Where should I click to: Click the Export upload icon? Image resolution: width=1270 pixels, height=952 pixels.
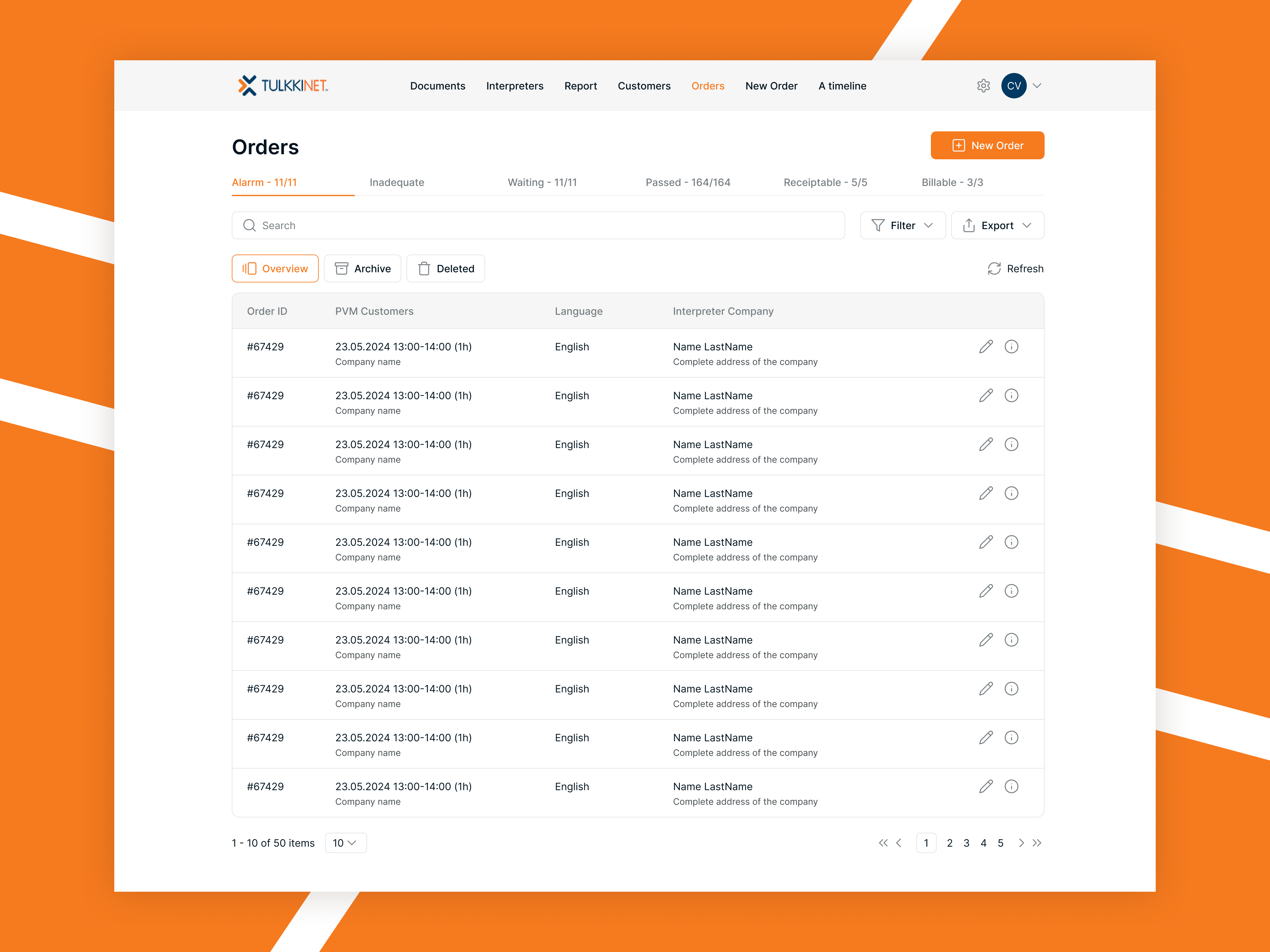969,225
